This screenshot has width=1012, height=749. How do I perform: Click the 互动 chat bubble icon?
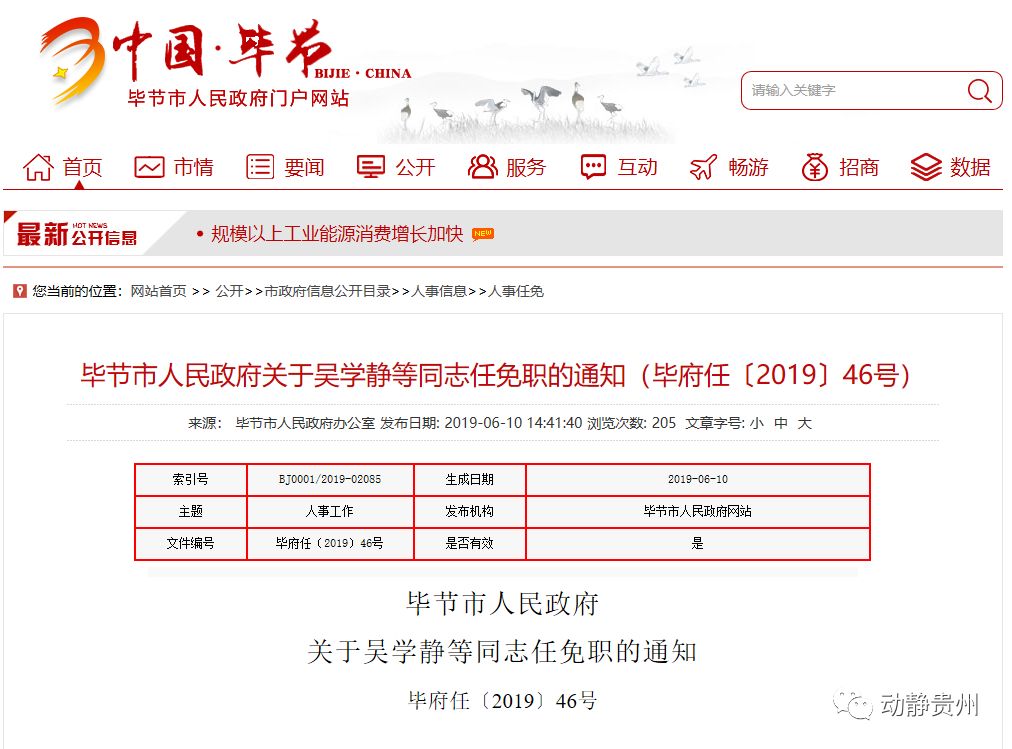593,168
